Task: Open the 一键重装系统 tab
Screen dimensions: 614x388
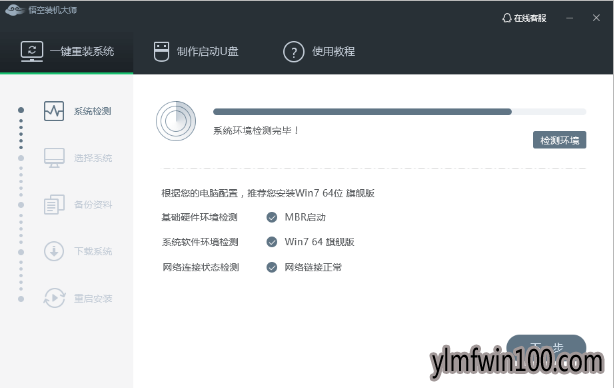Action: [x=67, y=52]
